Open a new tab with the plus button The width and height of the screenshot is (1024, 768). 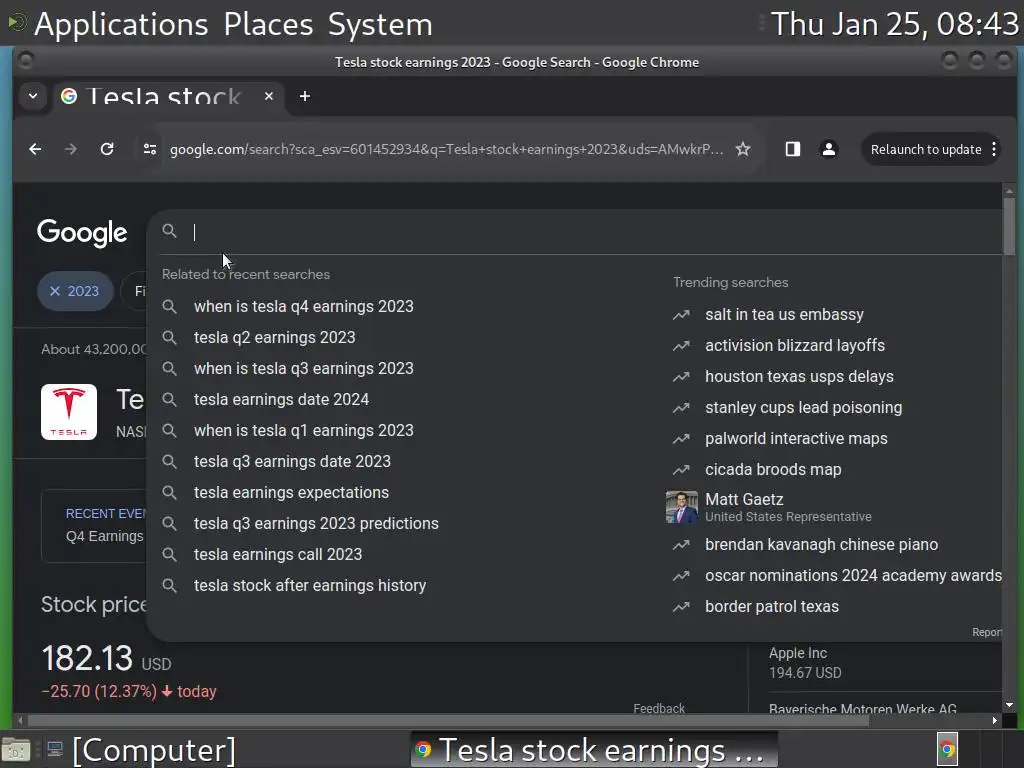pos(304,96)
